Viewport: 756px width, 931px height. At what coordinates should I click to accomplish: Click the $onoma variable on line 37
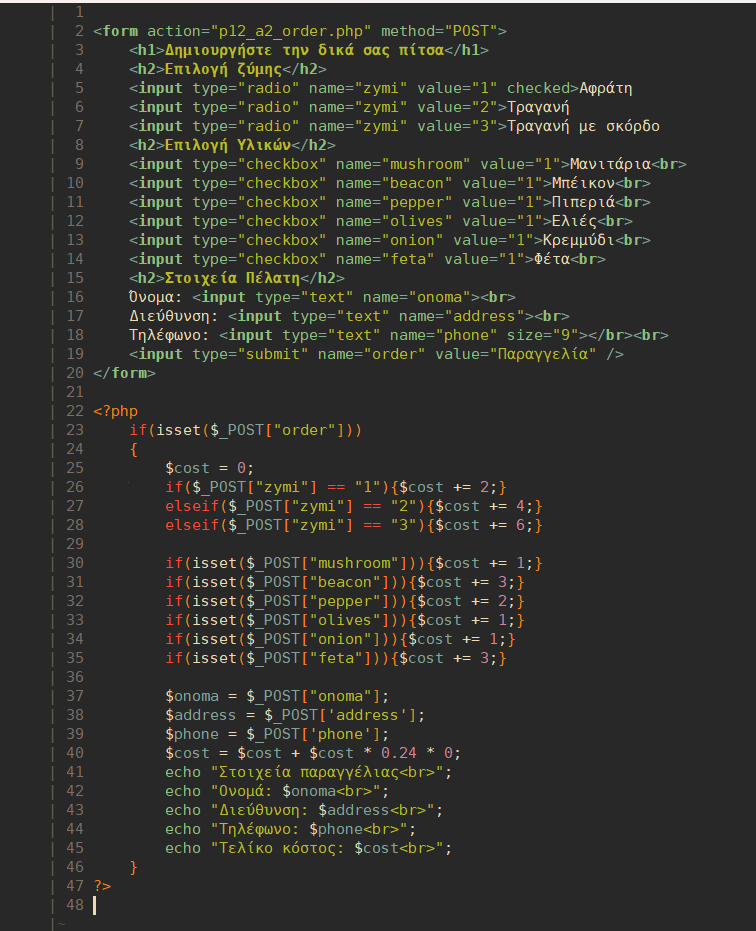pyautogui.click(x=192, y=696)
